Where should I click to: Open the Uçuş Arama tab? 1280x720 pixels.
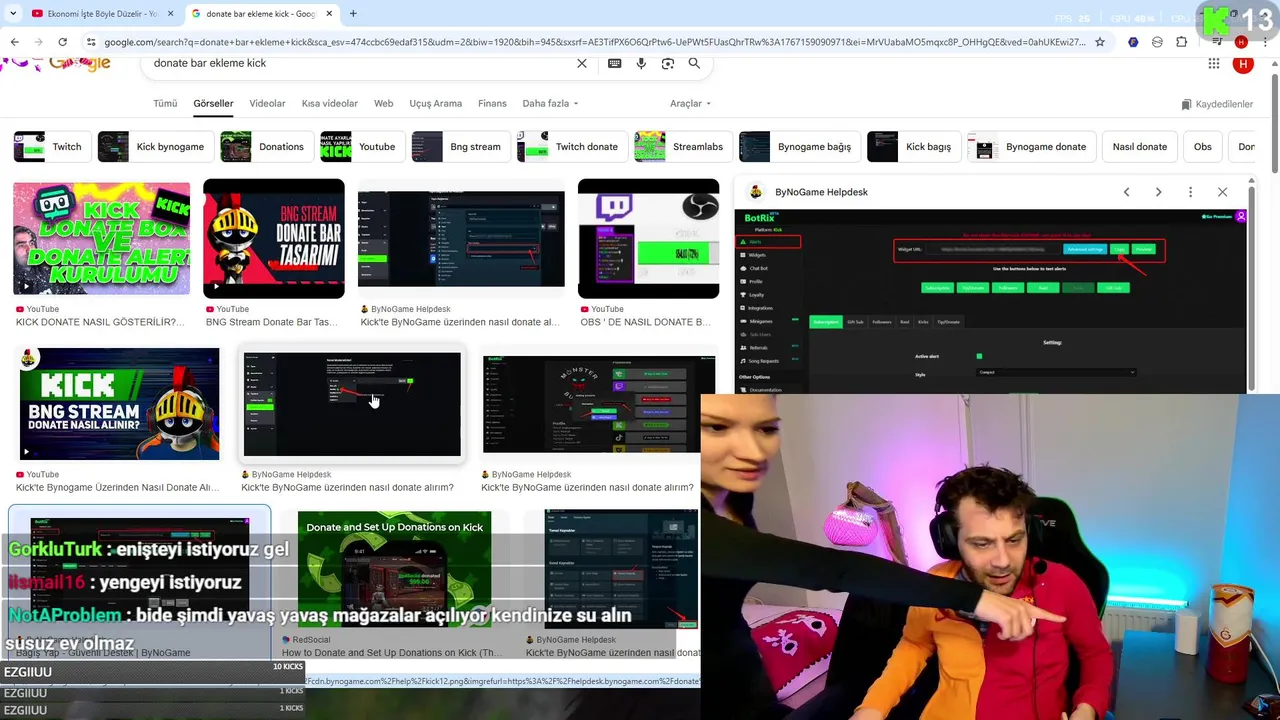pos(435,103)
